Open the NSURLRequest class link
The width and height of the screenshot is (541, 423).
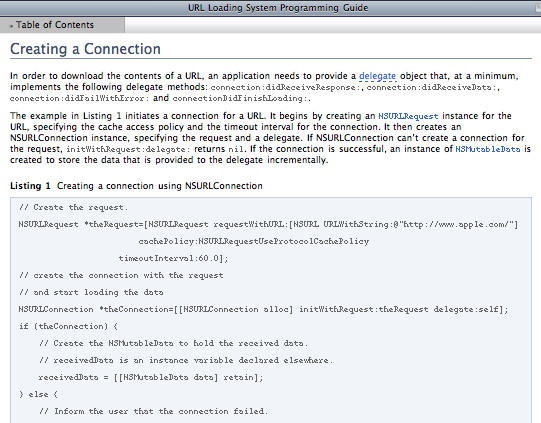coord(408,116)
